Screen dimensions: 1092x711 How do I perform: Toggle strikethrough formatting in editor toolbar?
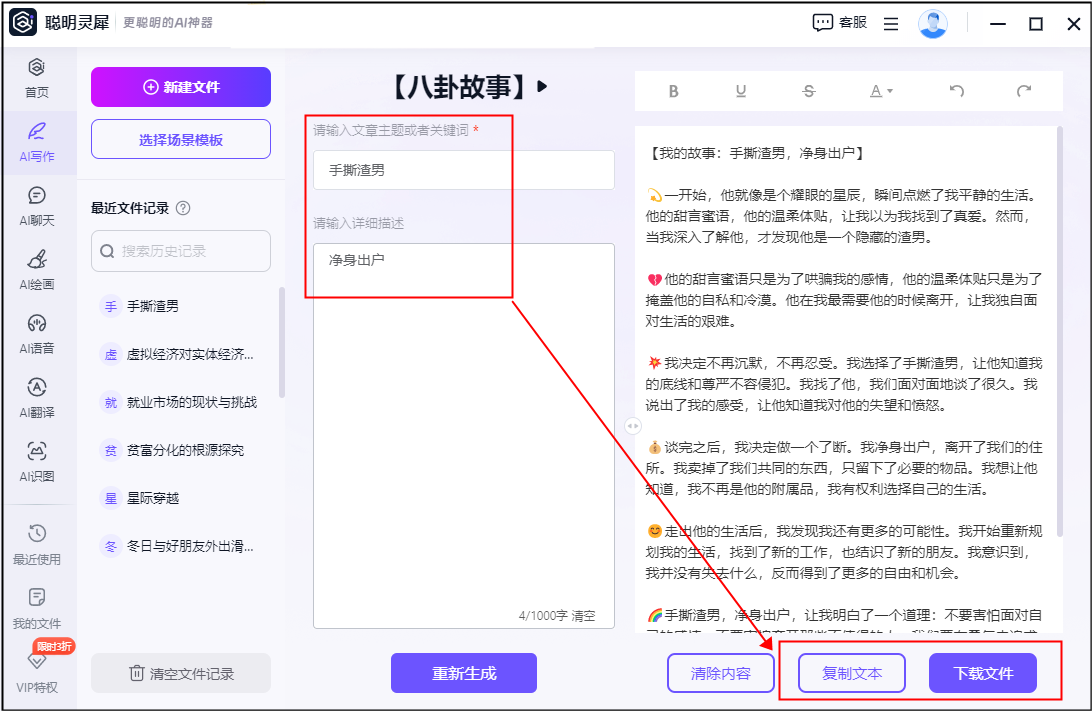[x=809, y=91]
